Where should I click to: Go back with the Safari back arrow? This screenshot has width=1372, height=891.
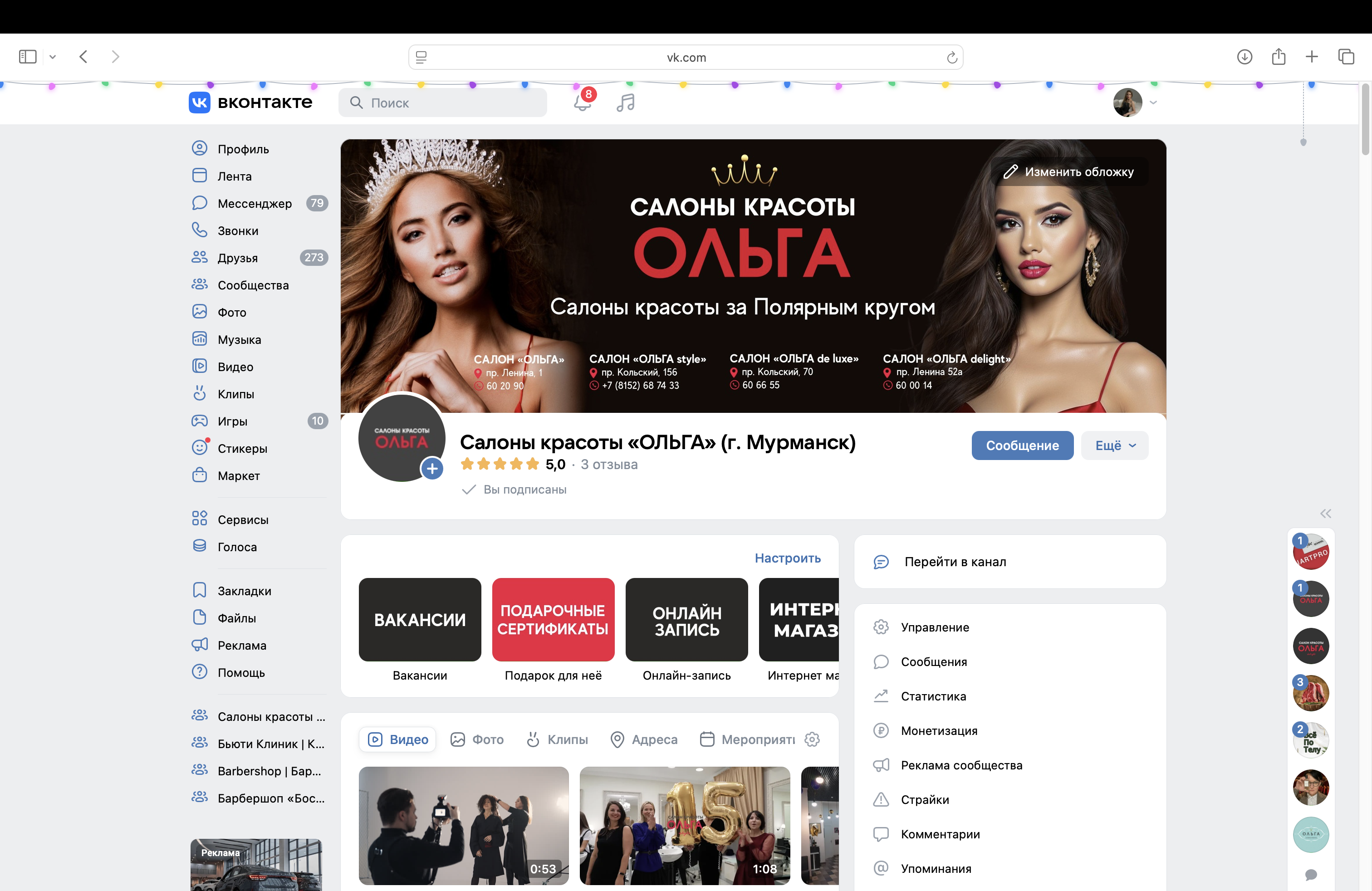pos(83,56)
